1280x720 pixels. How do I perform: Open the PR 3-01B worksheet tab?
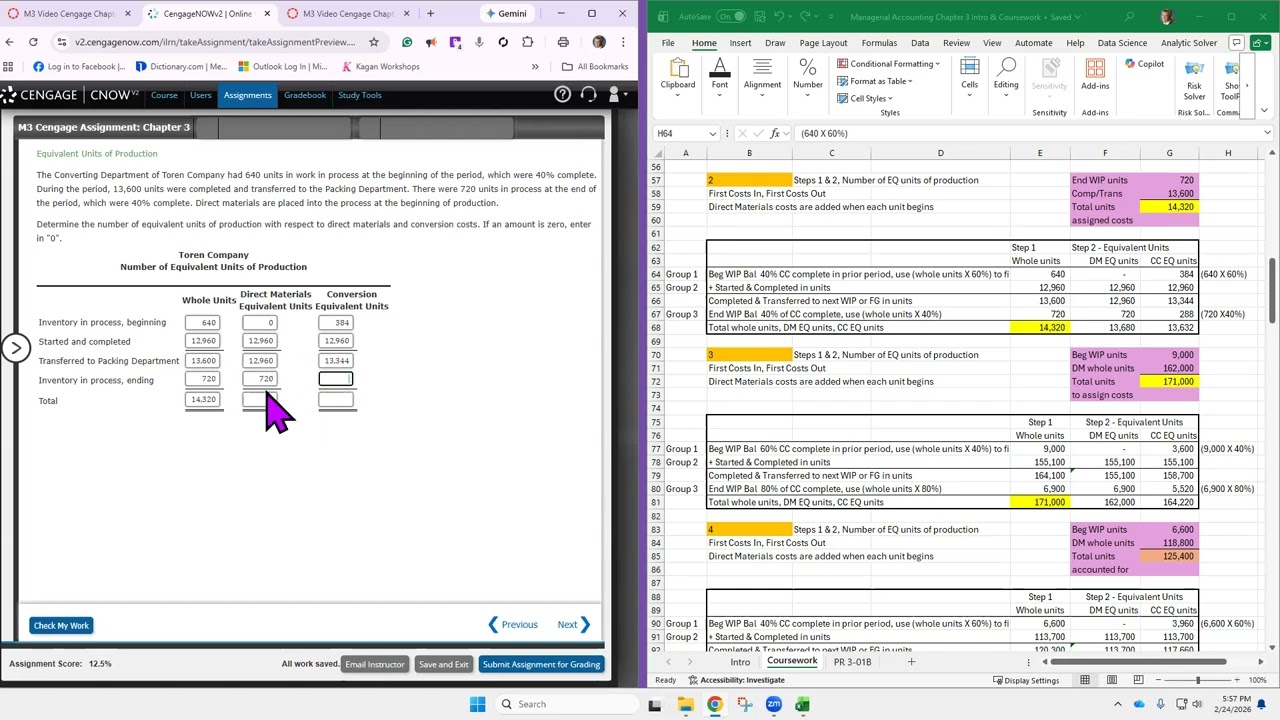[852, 662]
